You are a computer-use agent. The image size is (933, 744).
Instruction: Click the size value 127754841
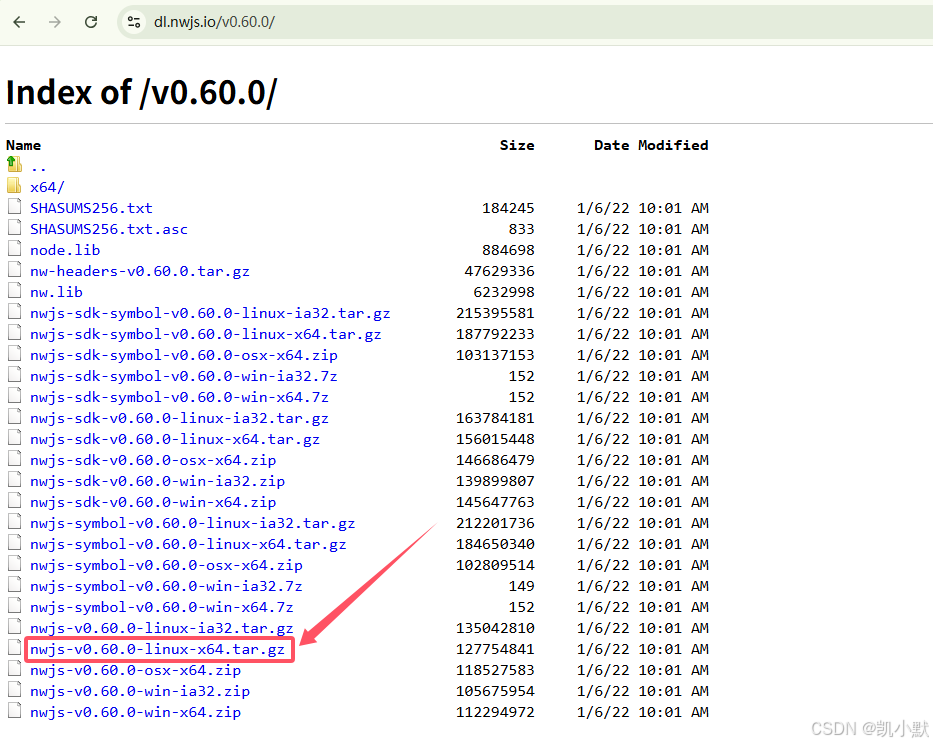pos(495,649)
